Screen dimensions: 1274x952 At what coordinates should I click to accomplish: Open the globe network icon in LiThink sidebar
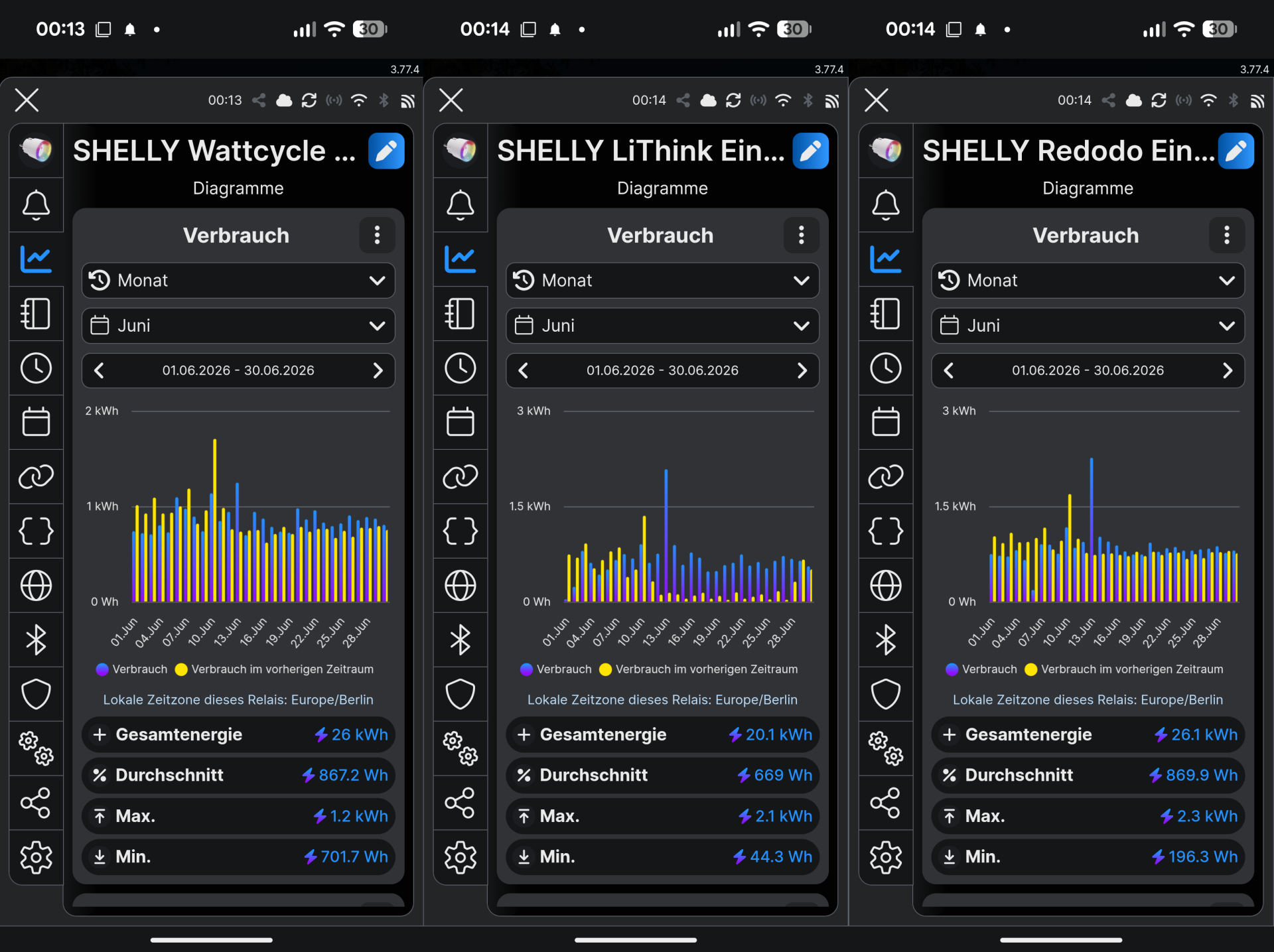[x=460, y=585]
